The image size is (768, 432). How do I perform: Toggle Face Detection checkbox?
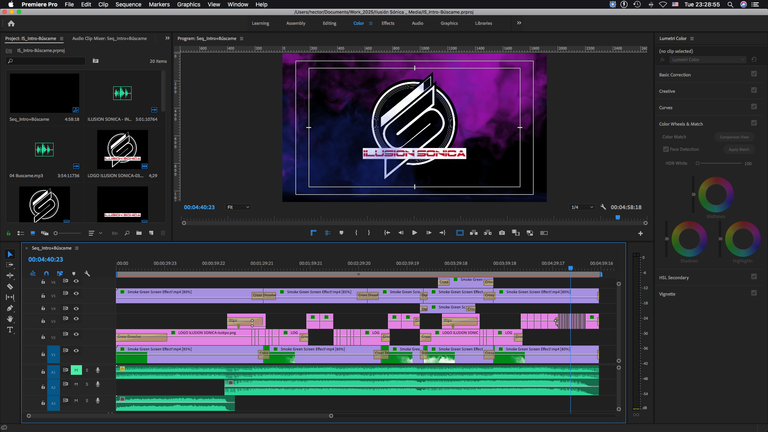(x=666, y=149)
